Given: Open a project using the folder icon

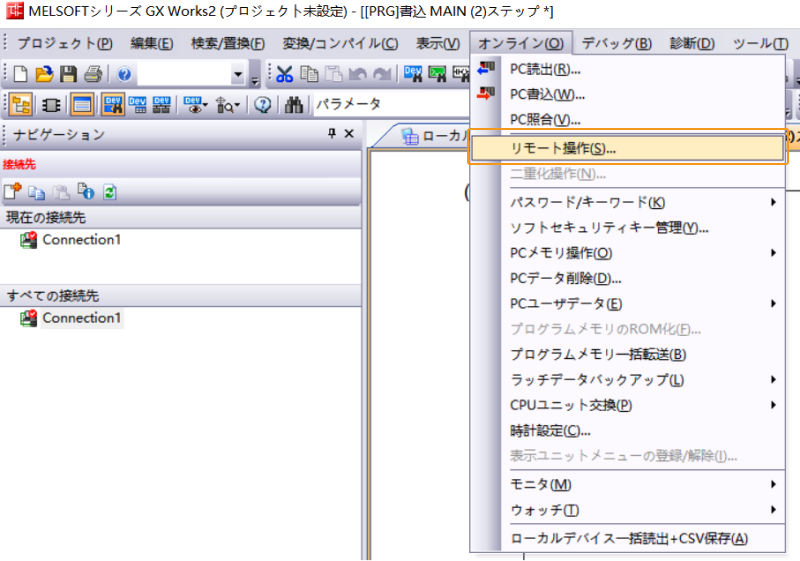Looking at the screenshot, I should 44,74.
